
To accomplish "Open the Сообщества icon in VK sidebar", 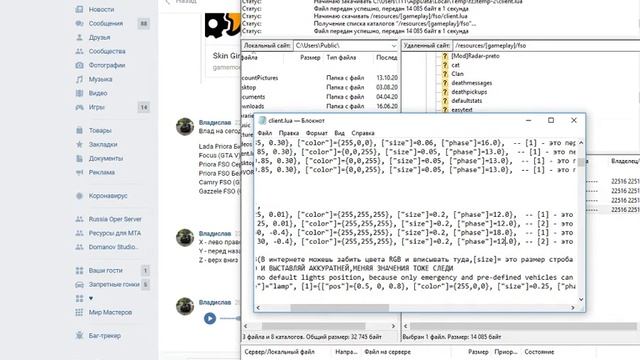I will [x=80, y=51].
